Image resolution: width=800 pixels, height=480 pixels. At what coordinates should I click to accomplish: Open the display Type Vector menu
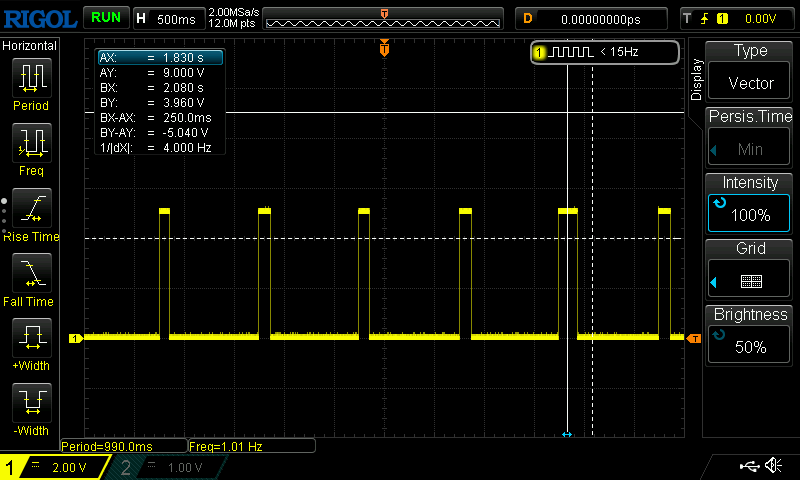click(x=748, y=70)
